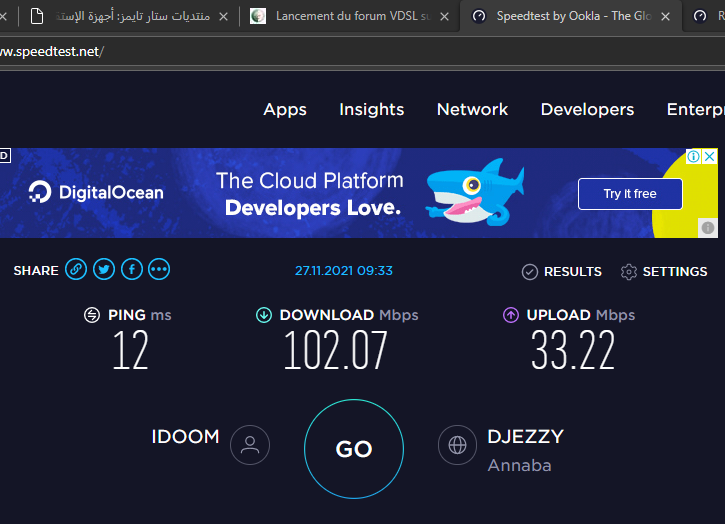The height and width of the screenshot is (524, 725).
Task: Start speed test with GO button
Action: [x=354, y=449]
